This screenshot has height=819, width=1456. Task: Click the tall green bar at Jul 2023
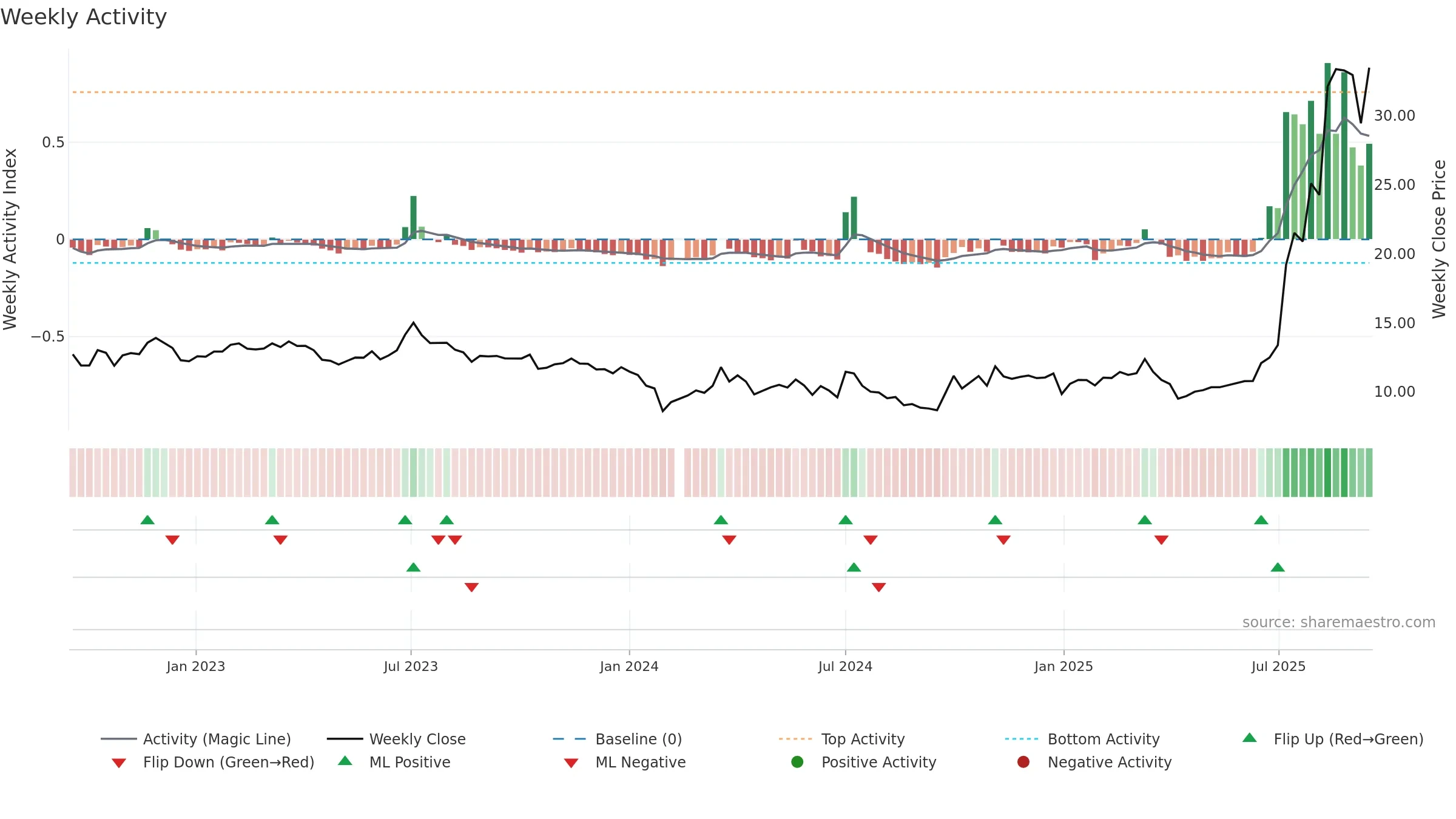413,217
